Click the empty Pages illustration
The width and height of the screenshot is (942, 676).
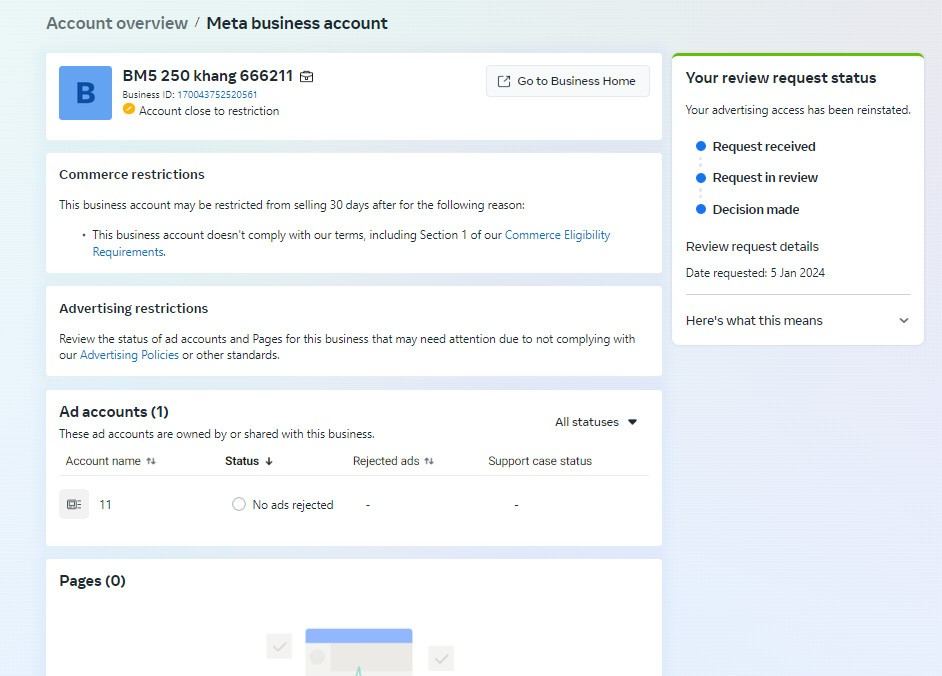click(x=359, y=652)
